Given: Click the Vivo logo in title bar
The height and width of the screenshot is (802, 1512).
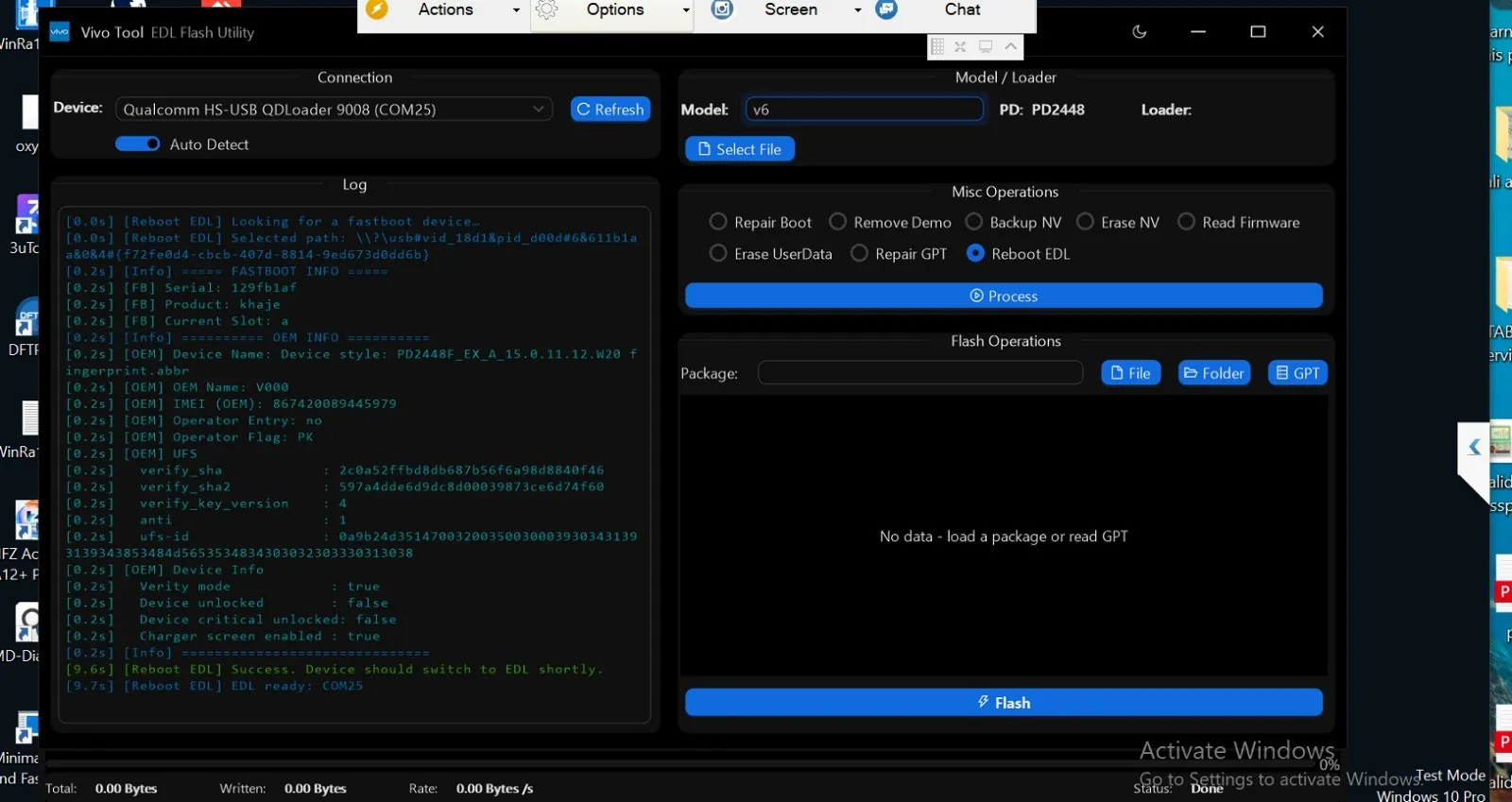Looking at the screenshot, I should 60,32.
